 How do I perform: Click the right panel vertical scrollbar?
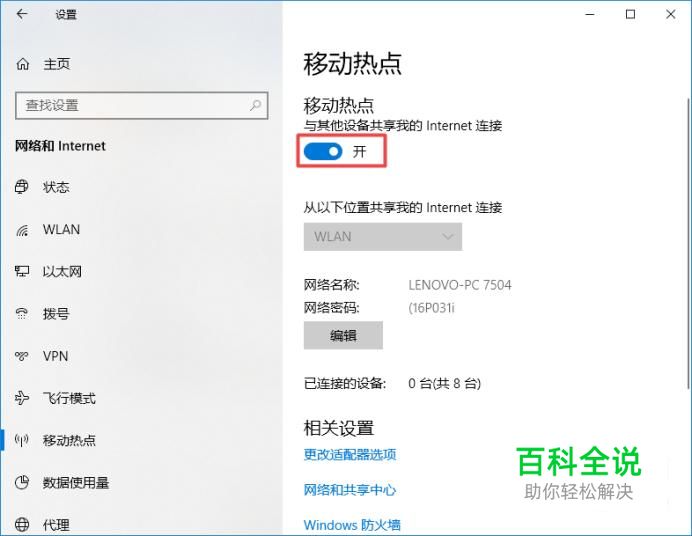point(688,243)
